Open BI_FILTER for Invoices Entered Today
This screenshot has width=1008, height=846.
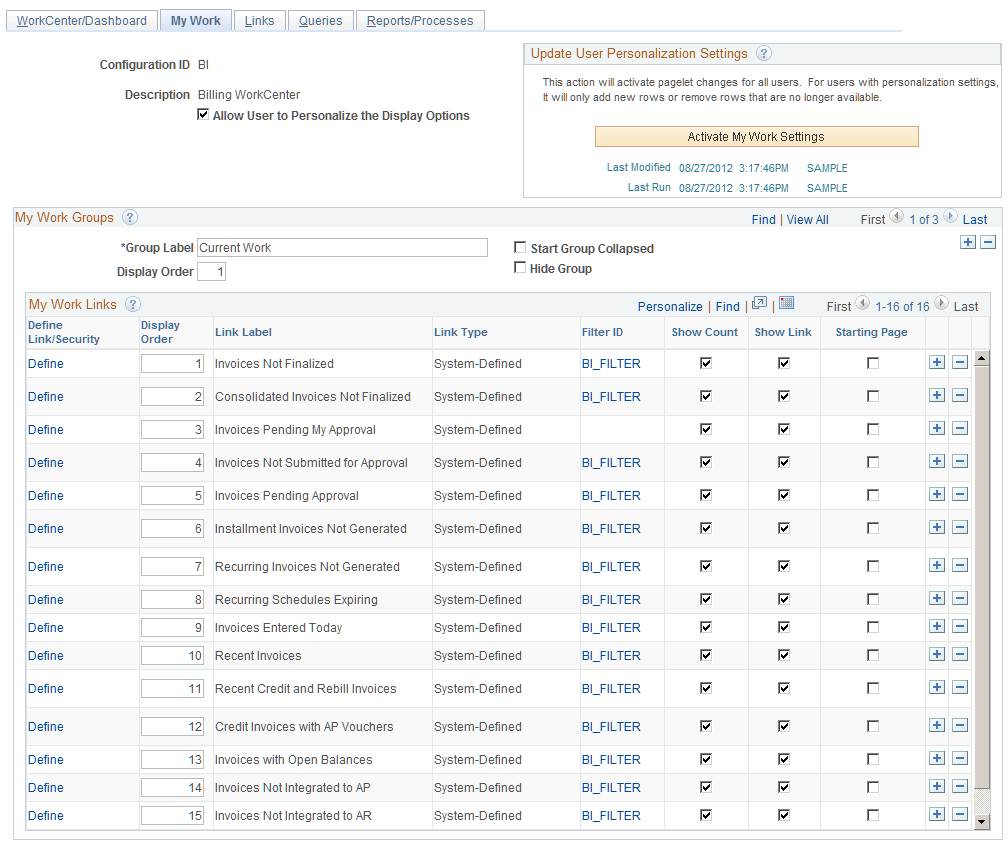coord(611,628)
